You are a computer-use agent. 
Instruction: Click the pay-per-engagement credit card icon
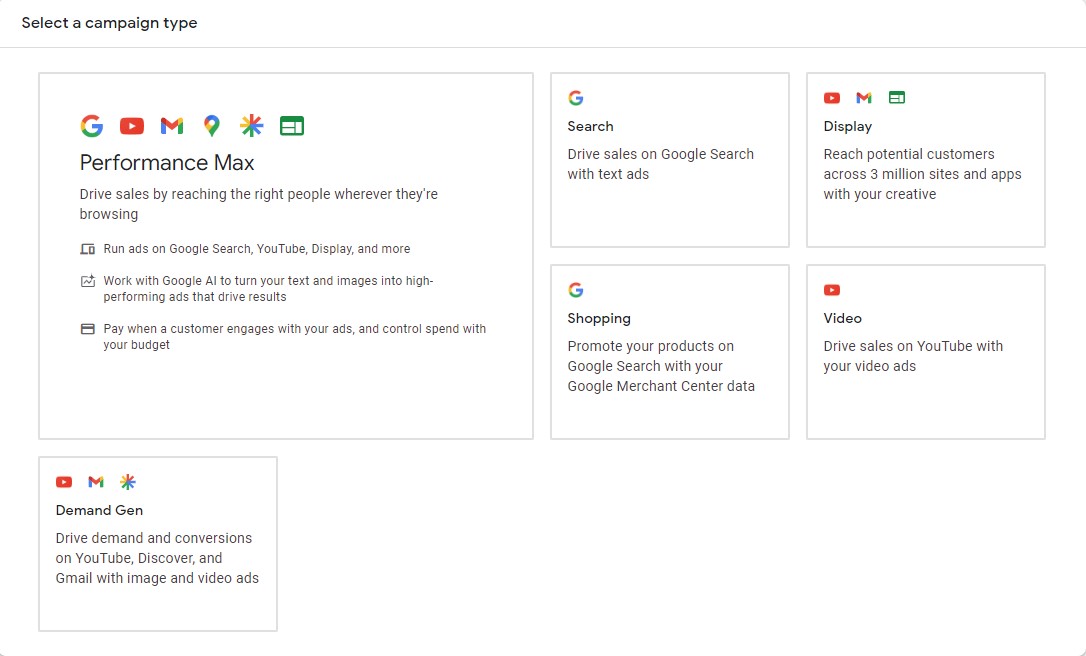[88, 329]
